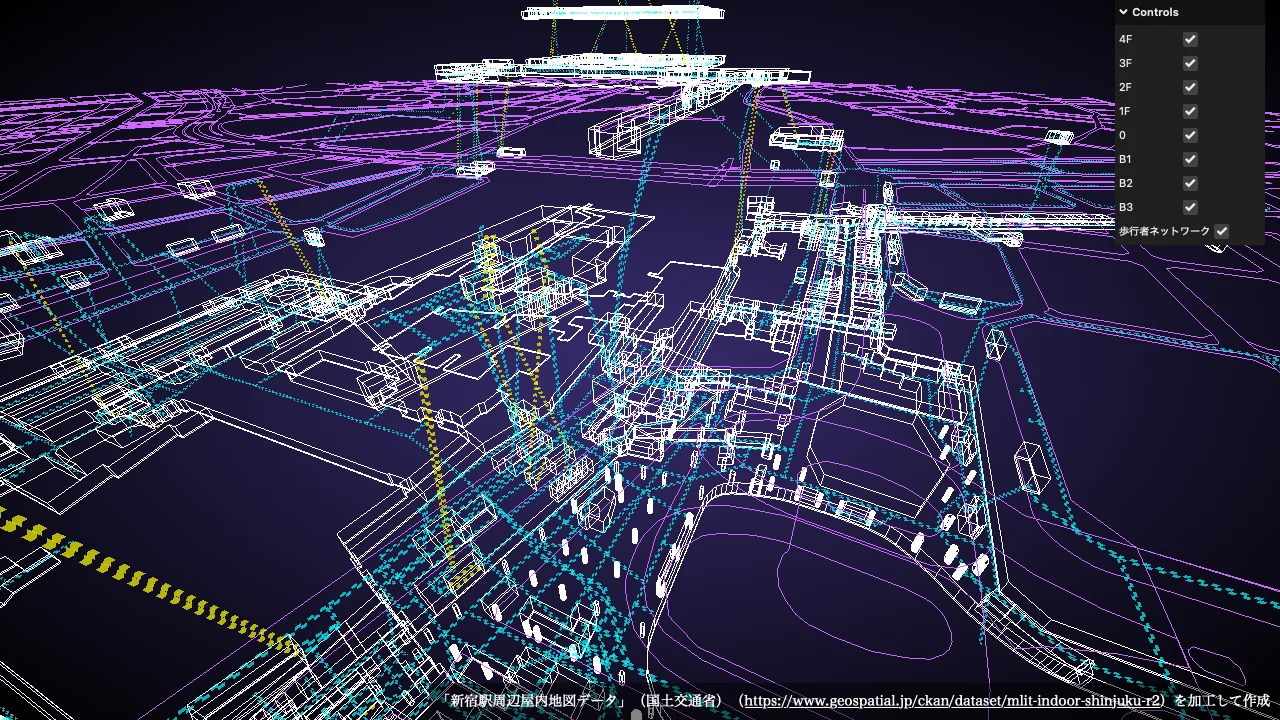
Task: Uncheck the floor 0 checkbox
Action: 1189,135
